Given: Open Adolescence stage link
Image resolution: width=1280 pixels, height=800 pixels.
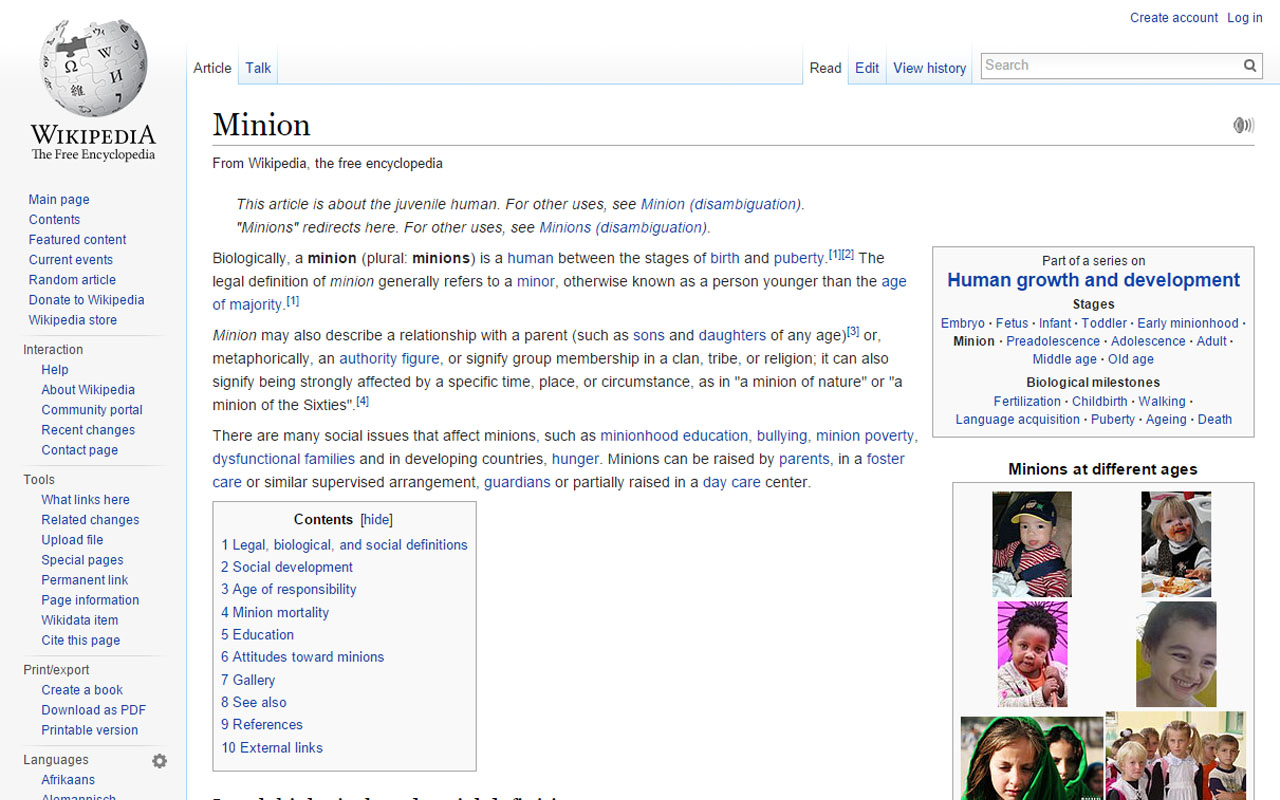Looking at the screenshot, I should point(1148,341).
